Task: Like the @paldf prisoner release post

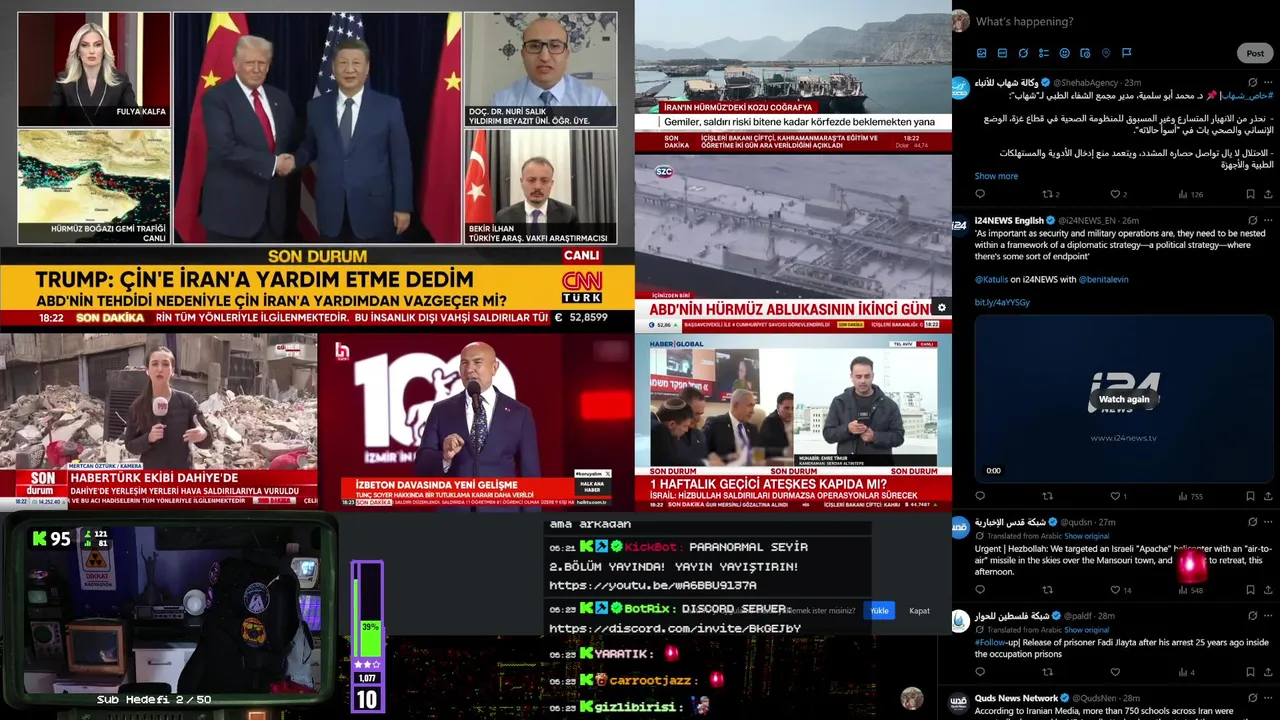Action: click(x=1115, y=672)
